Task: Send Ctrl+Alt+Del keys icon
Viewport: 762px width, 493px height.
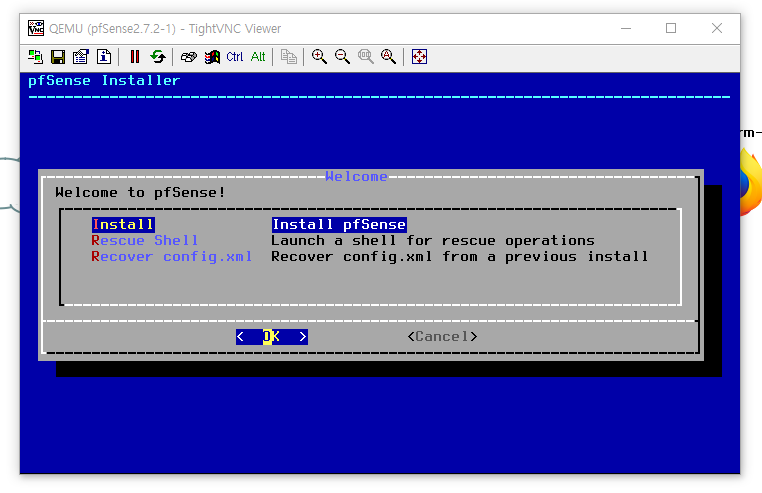Action: coord(189,57)
